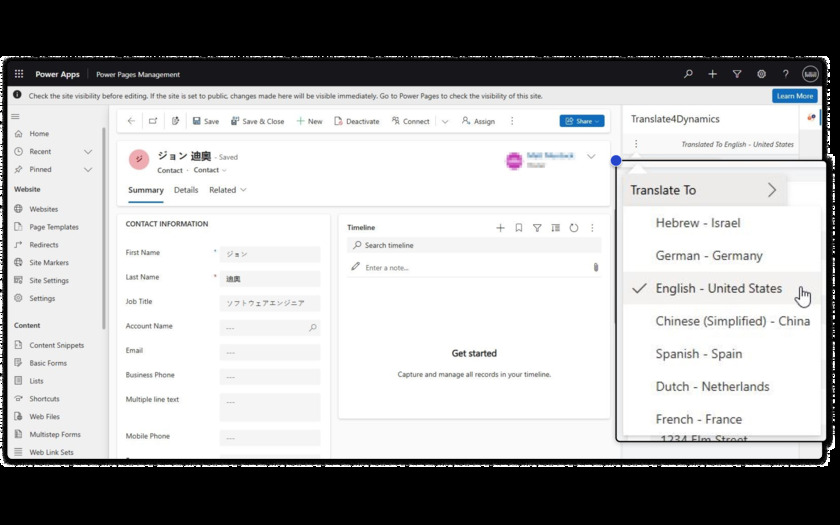This screenshot has width=840, height=525.
Task: Expand the Connect dropdown chevron
Action: click(445, 122)
